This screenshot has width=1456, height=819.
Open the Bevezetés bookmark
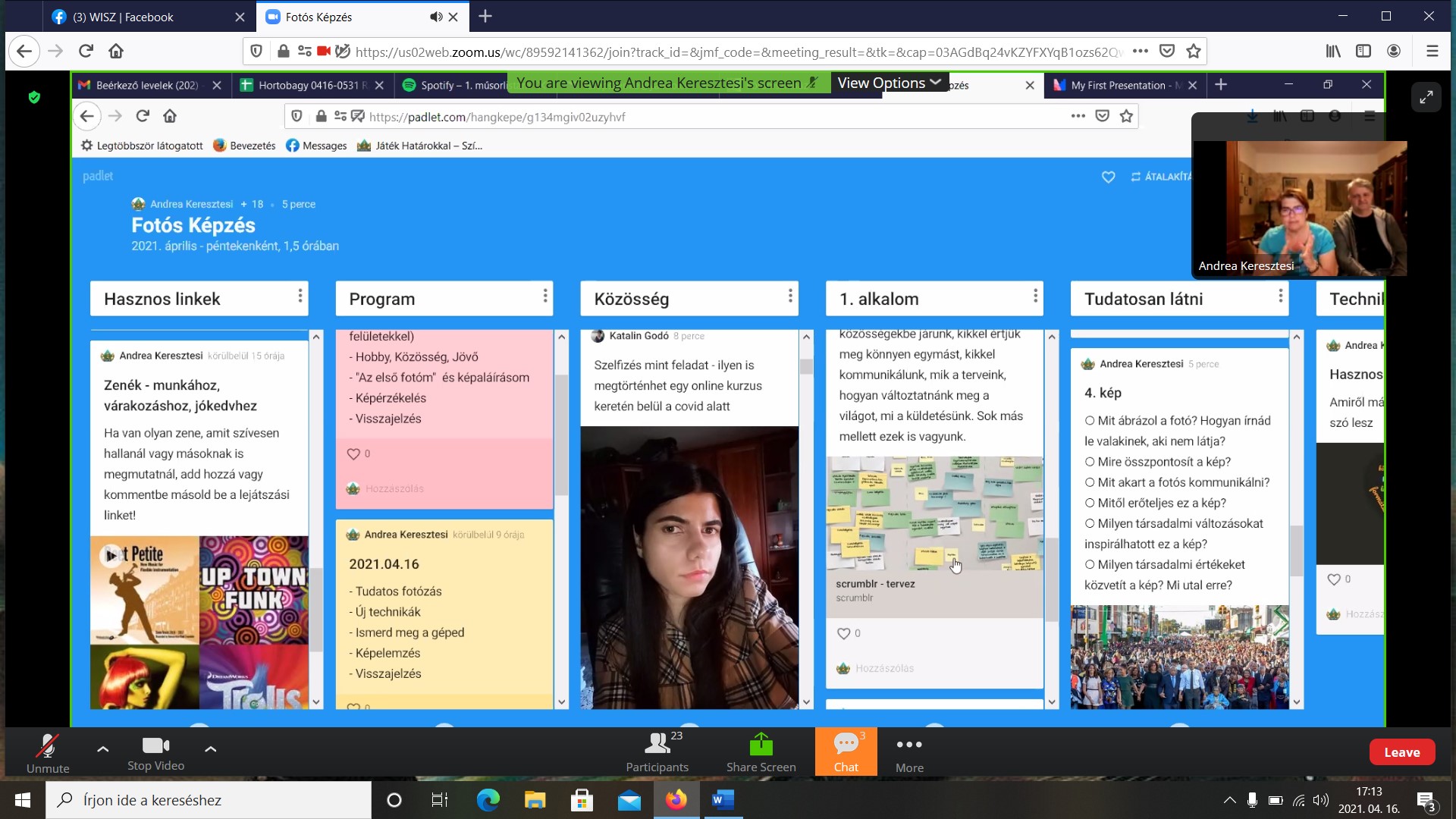(x=244, y=146)
